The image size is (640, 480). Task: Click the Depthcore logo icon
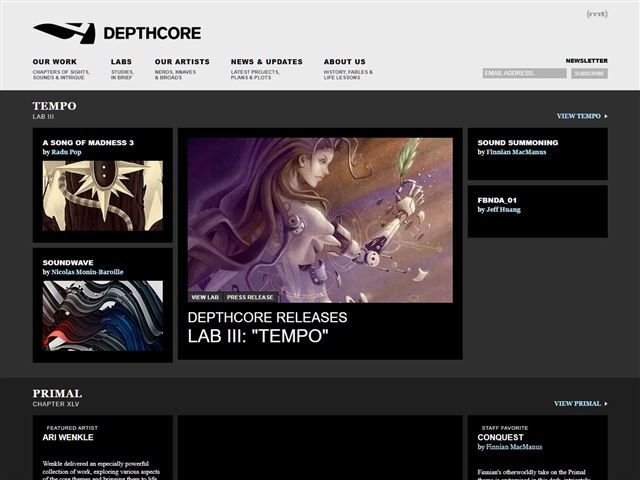[64, 33]
